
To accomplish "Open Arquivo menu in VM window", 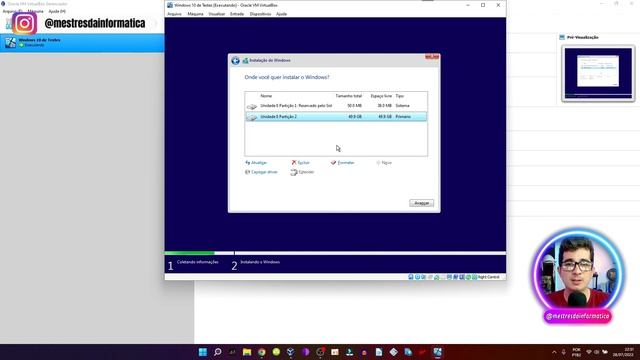I will pyautogui.click(x=174, y=14).
